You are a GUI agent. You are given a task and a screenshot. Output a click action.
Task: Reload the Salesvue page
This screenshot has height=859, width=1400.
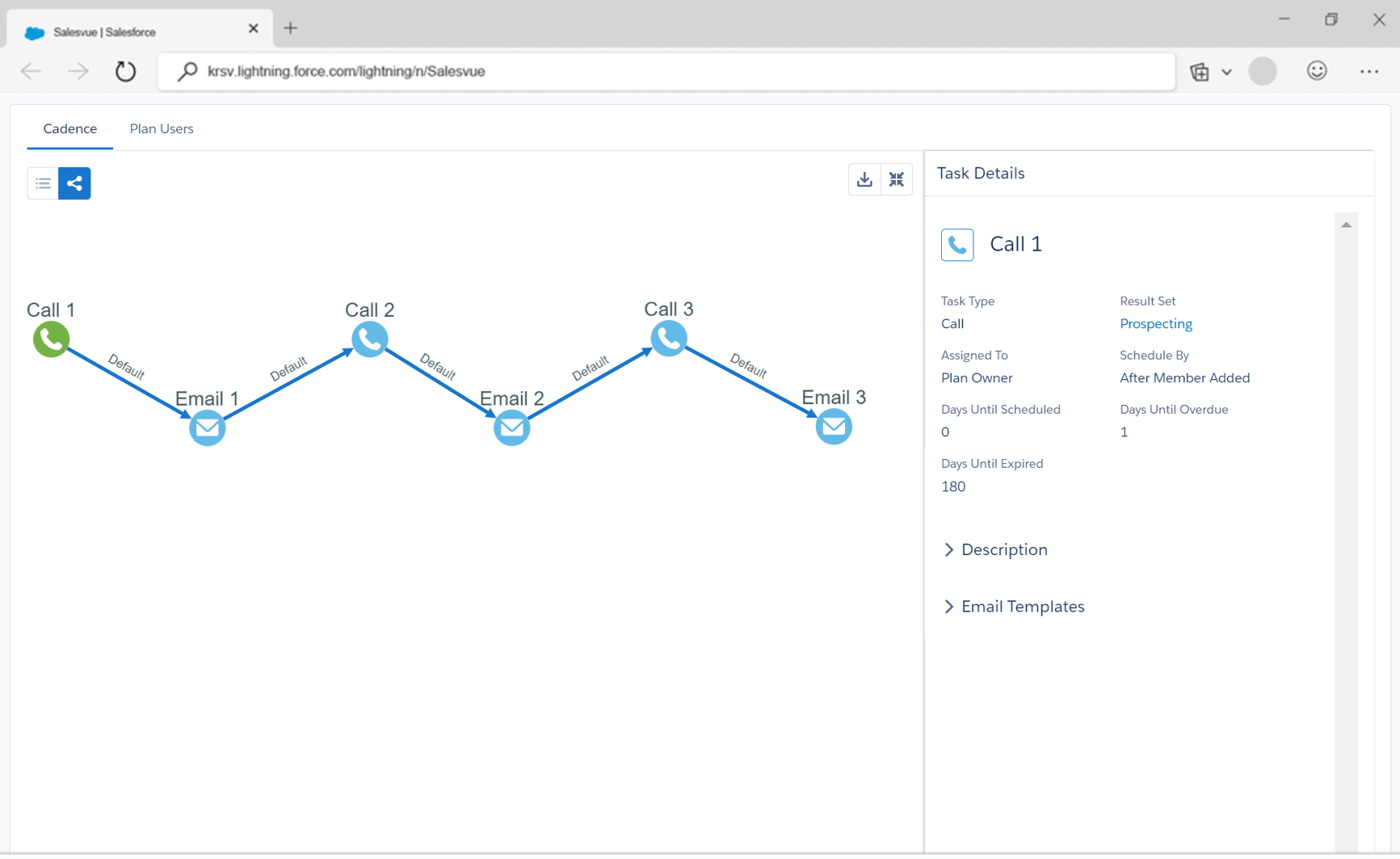click(x=125, y=71)
